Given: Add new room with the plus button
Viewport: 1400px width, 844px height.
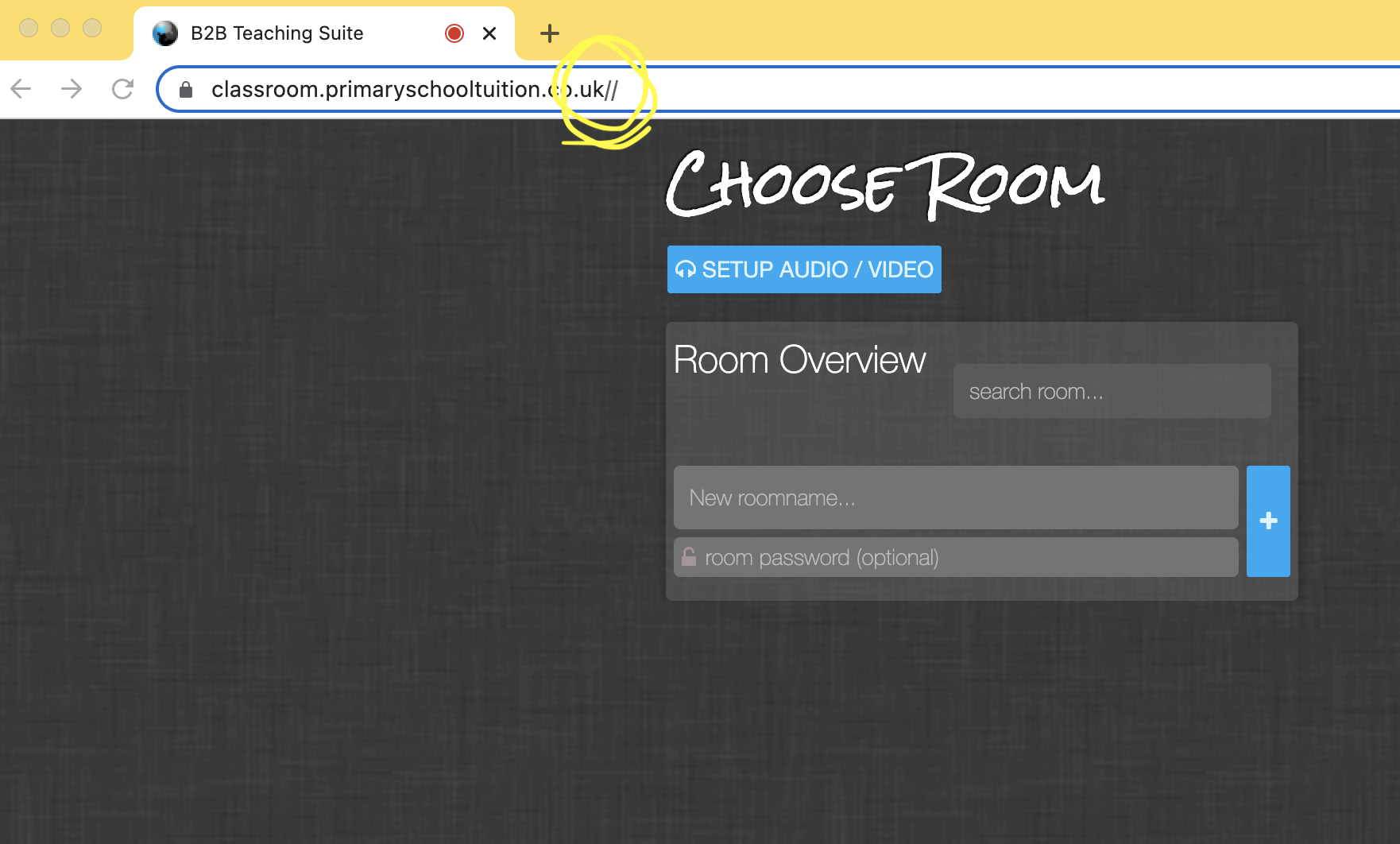Looking at the screenshot, I should (1268, 521).
